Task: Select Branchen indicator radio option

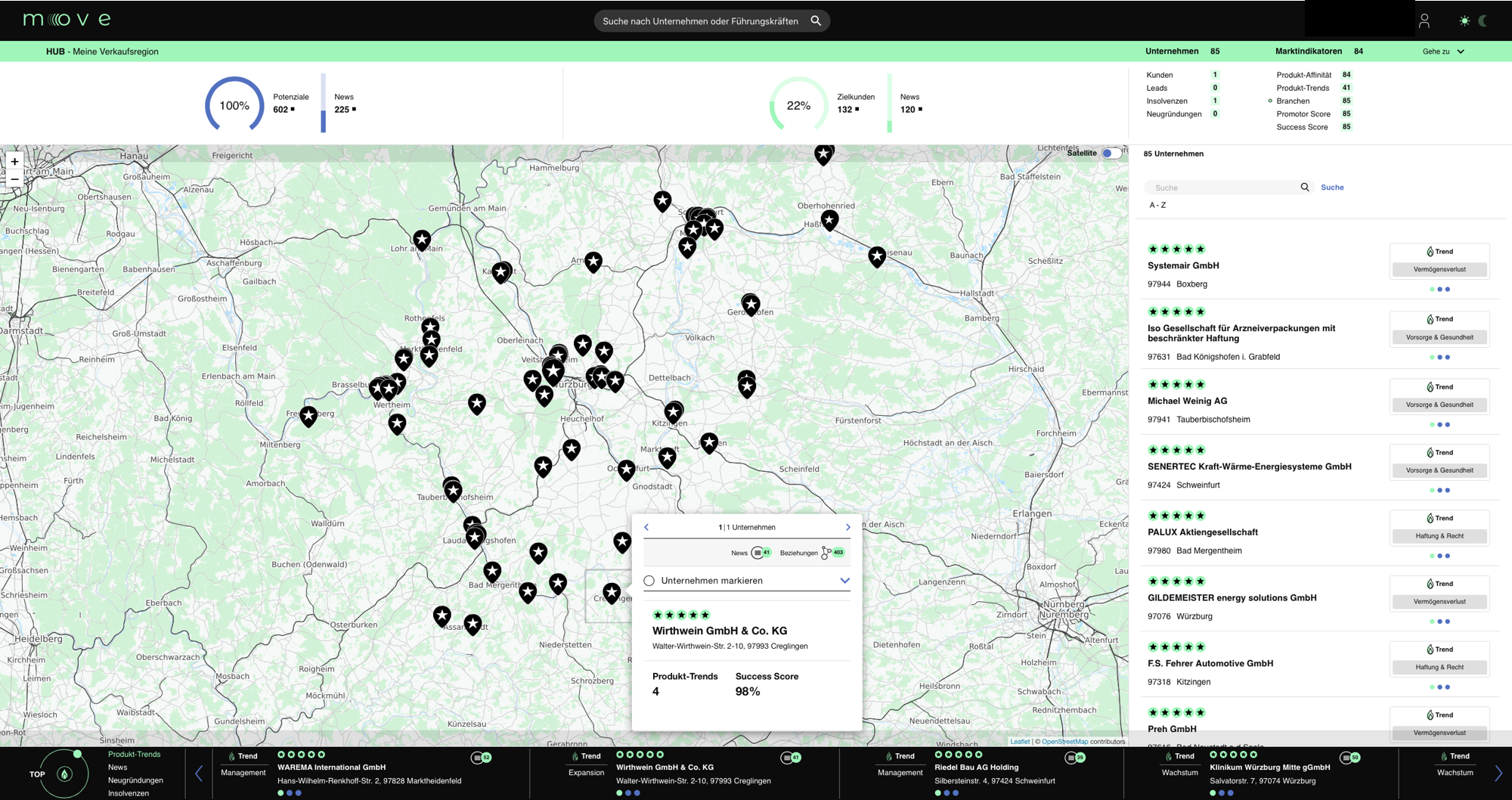Action: click(x=1270, y=101)
